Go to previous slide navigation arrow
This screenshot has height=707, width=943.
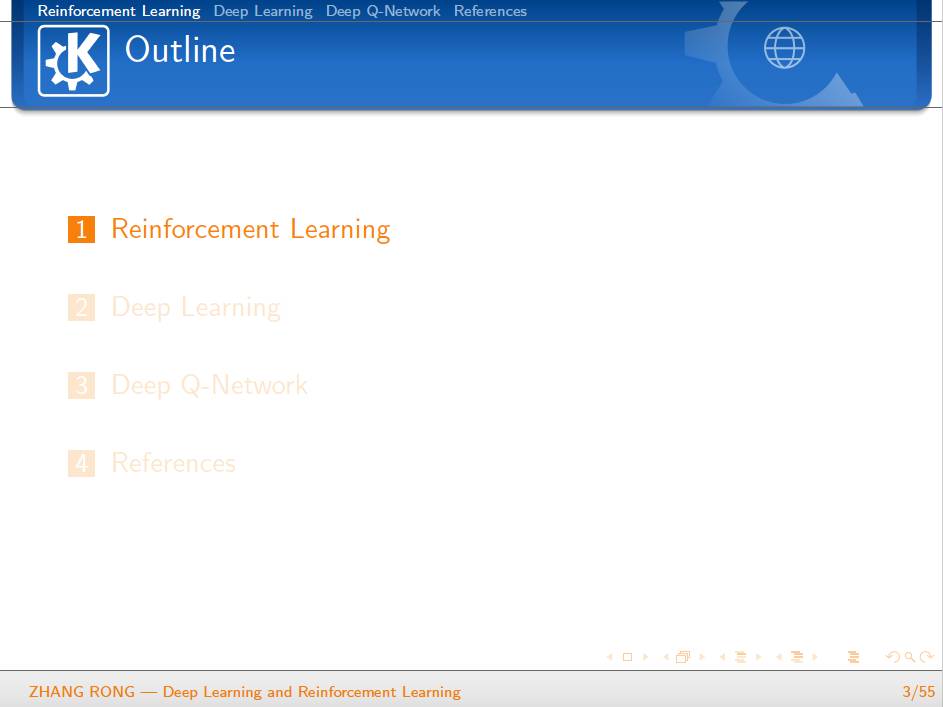pyautogui.click(x=610, y=657)
